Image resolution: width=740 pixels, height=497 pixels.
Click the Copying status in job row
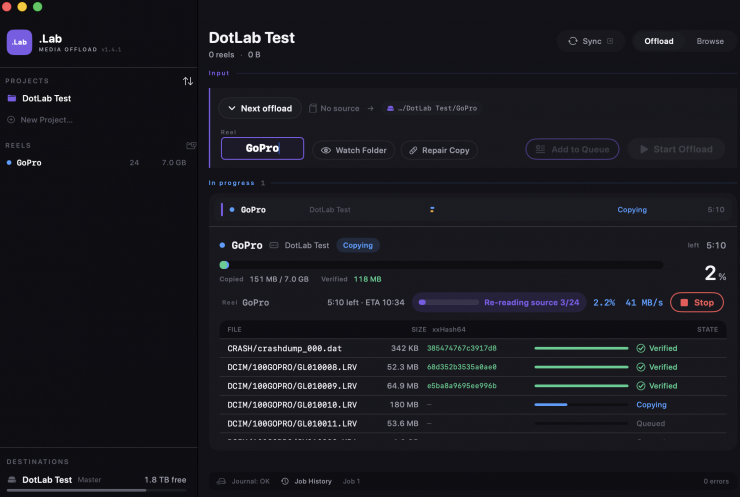[632, 210]
